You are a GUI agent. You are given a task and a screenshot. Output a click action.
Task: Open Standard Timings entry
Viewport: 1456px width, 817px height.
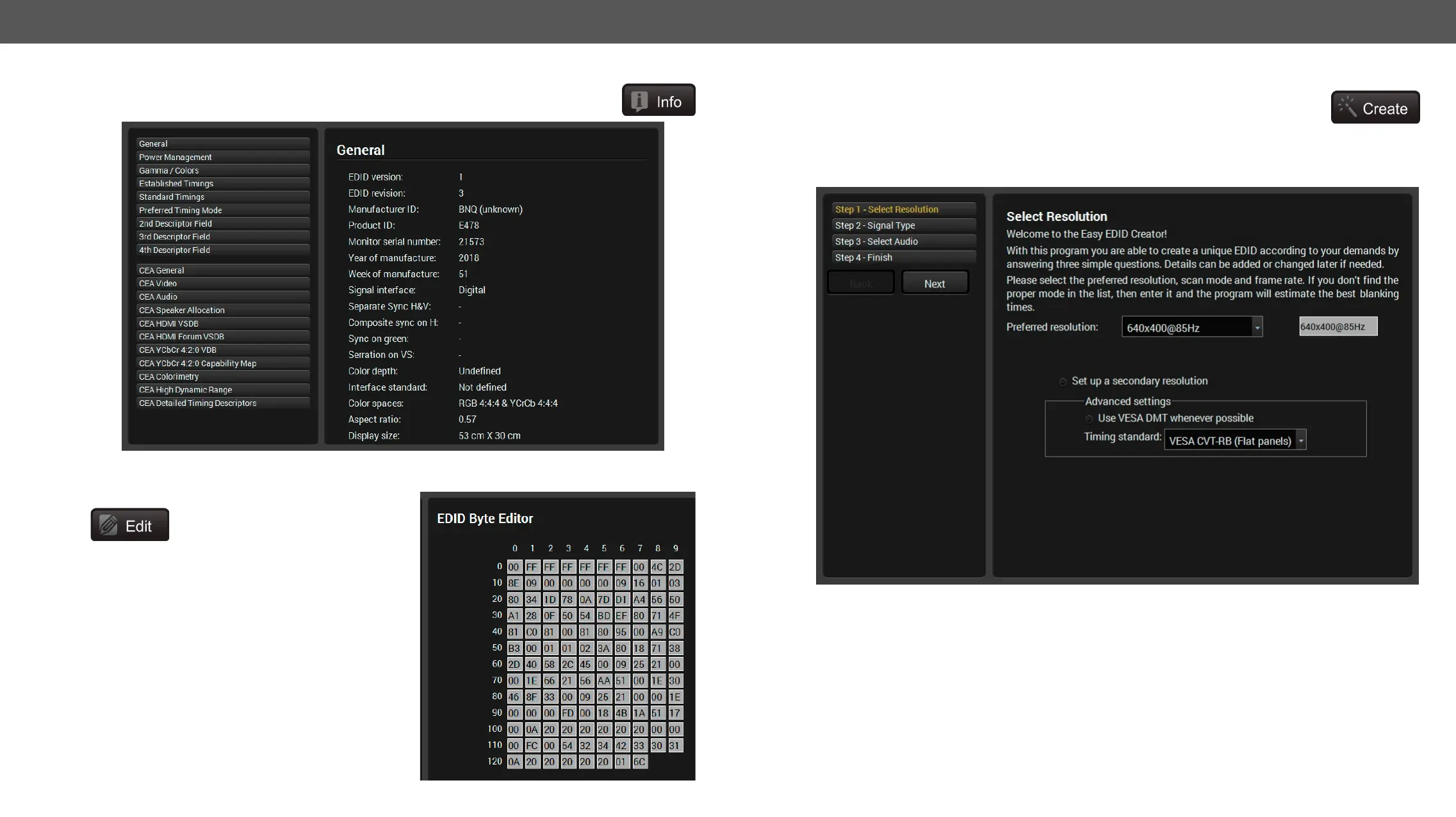223,197
